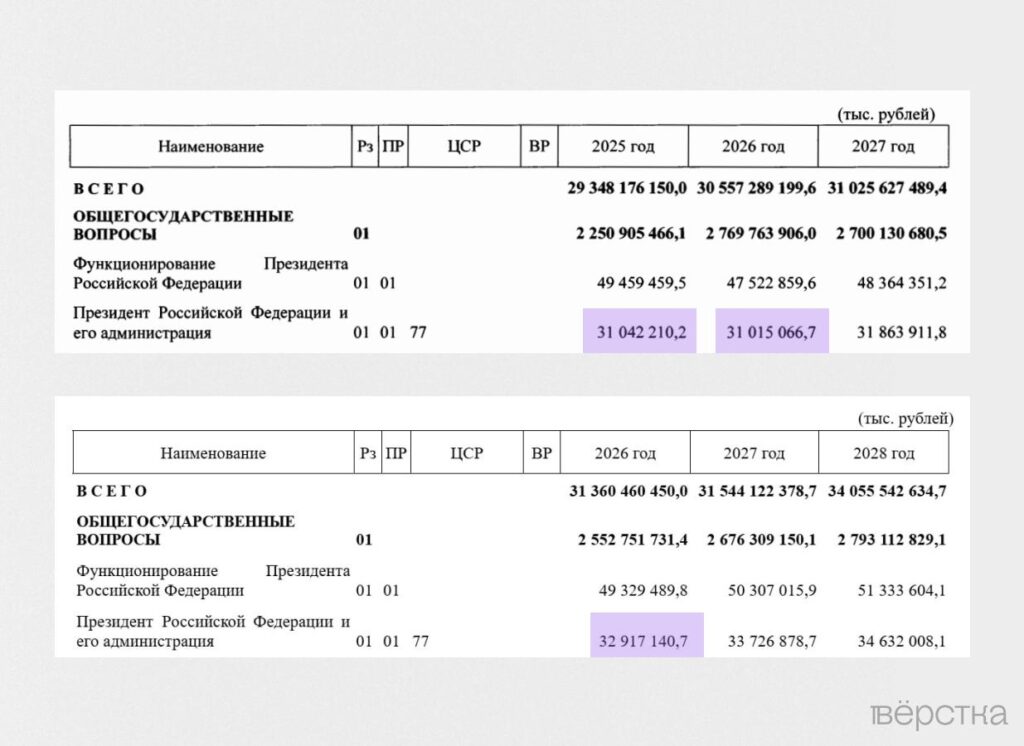The height and width of the screenshot is (746, 1024).
Task: Click the "2028 год" column header
Action: click(x=883, y=452)
